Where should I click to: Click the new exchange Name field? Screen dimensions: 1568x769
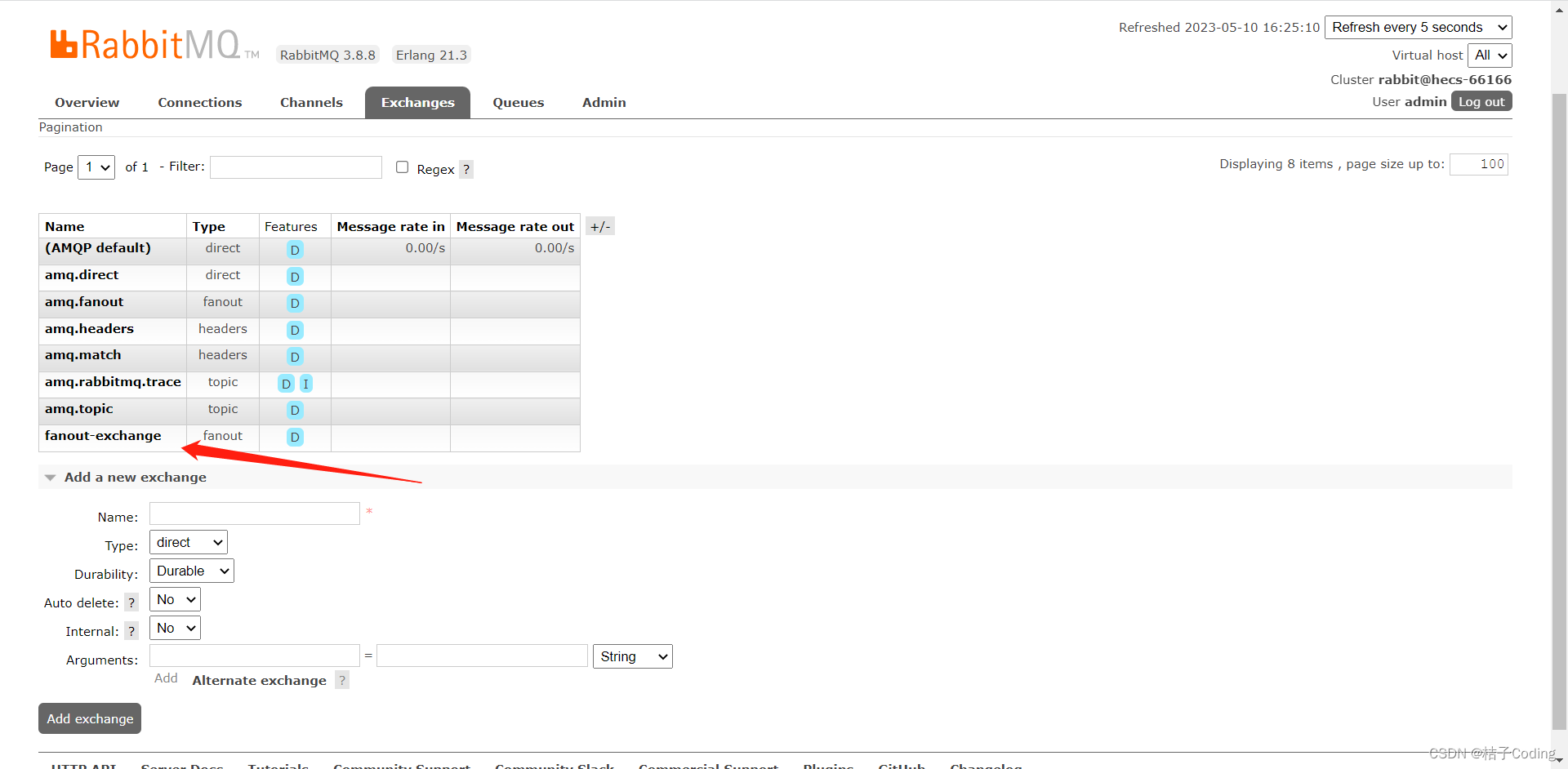pyautogui.click(x=255, y=513)
